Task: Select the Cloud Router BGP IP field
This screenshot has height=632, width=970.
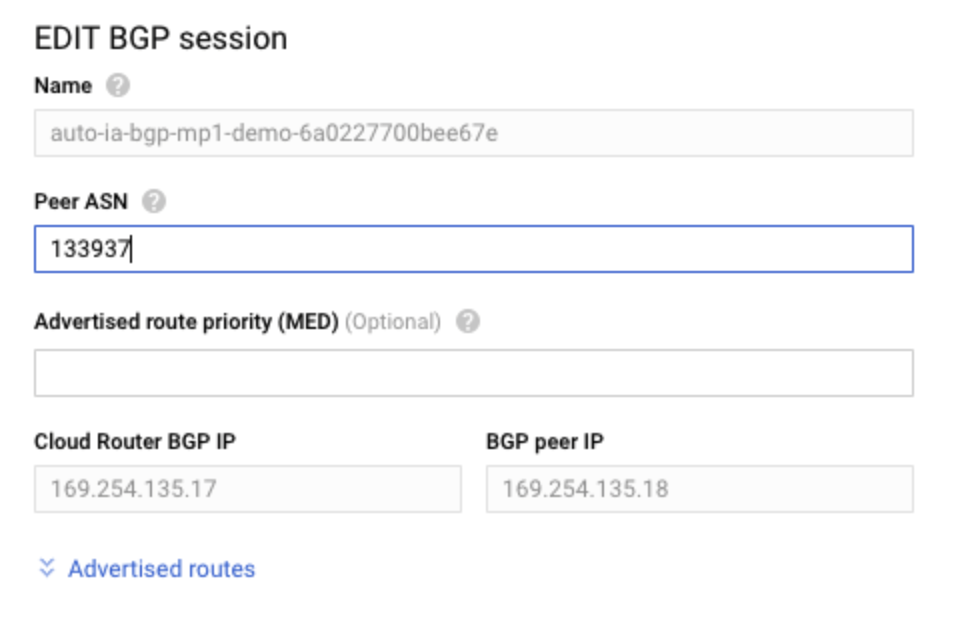Action: (x=247, y=489)
